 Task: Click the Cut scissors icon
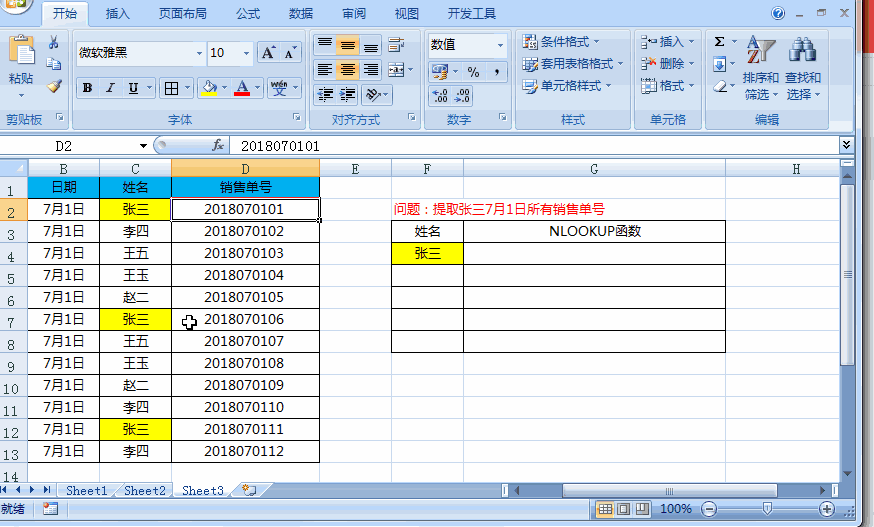[54, 42]
